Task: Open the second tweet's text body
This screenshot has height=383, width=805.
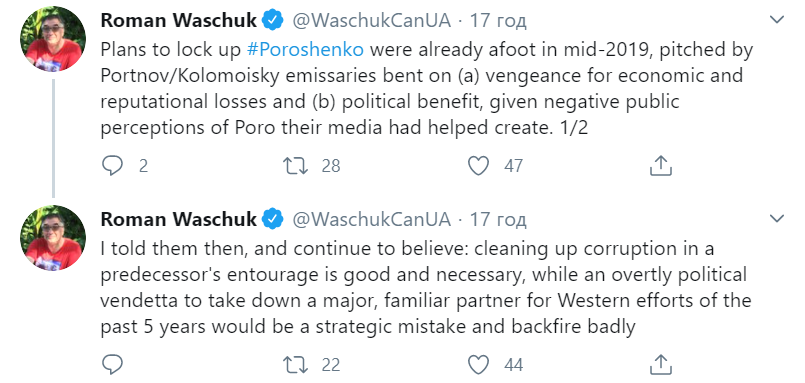Action: point(426,287)
